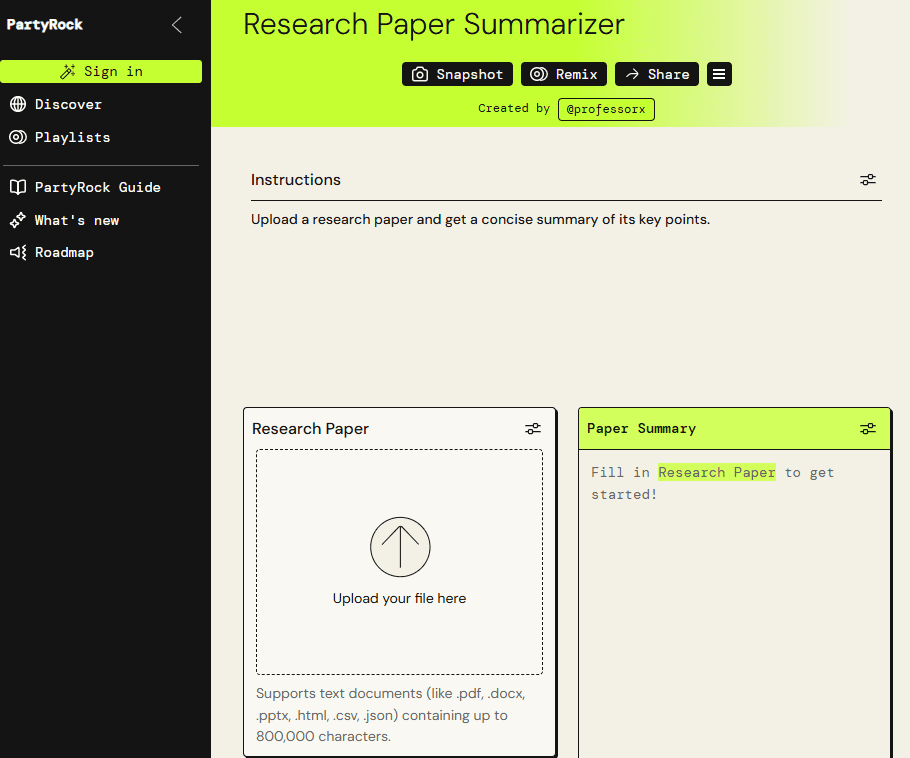
Task: Open settings for the Paper Summary widget
Action: coord(868,428)
